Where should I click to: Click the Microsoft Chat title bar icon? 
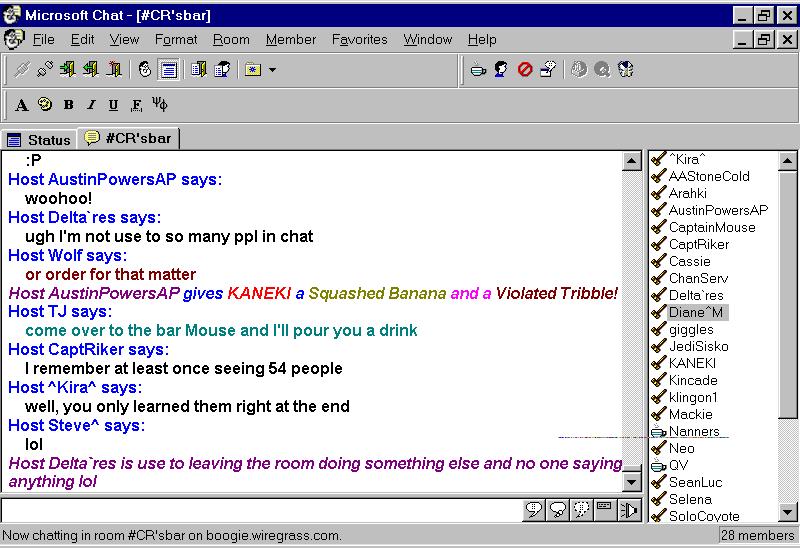click(12, 15)
